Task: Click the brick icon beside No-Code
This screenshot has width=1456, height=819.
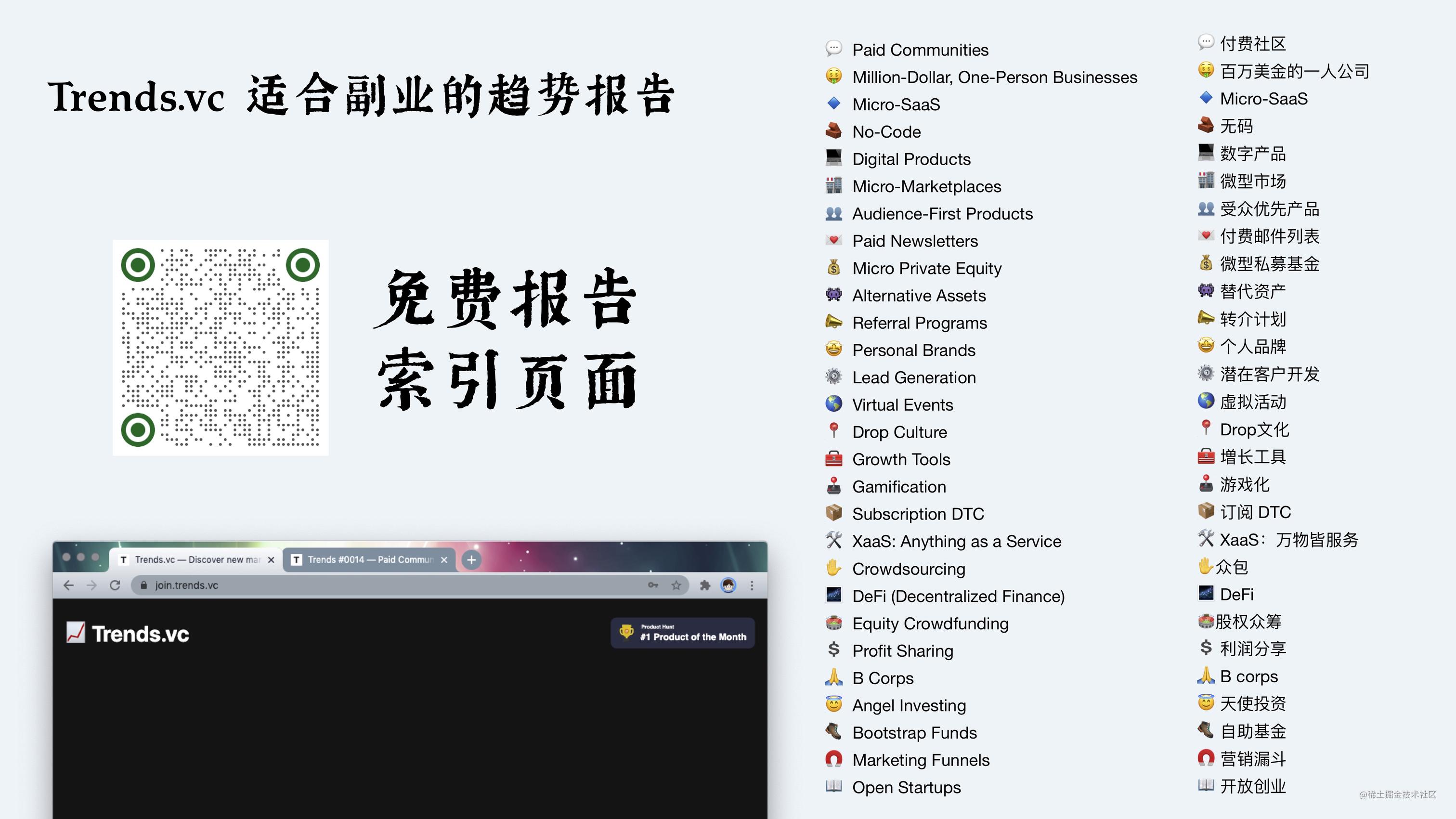Action: [x=833, y=130]
